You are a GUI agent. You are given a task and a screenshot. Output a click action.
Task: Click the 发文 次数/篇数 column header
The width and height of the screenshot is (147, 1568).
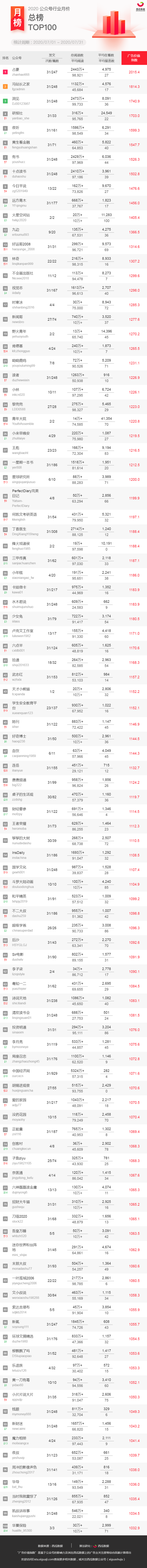[x=52, y=58]
